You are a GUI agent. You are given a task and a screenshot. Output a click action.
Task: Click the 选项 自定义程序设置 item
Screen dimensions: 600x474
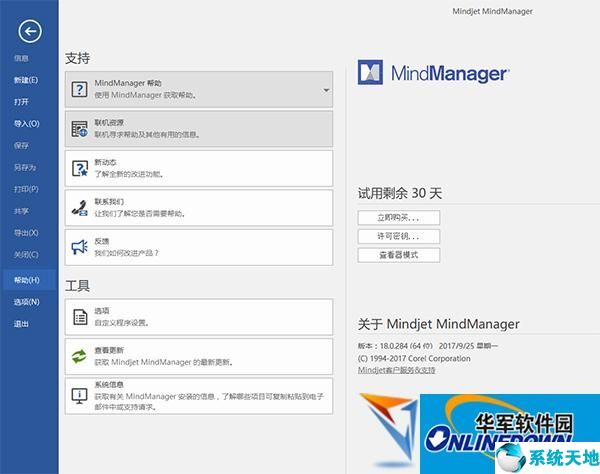(199, 317)
